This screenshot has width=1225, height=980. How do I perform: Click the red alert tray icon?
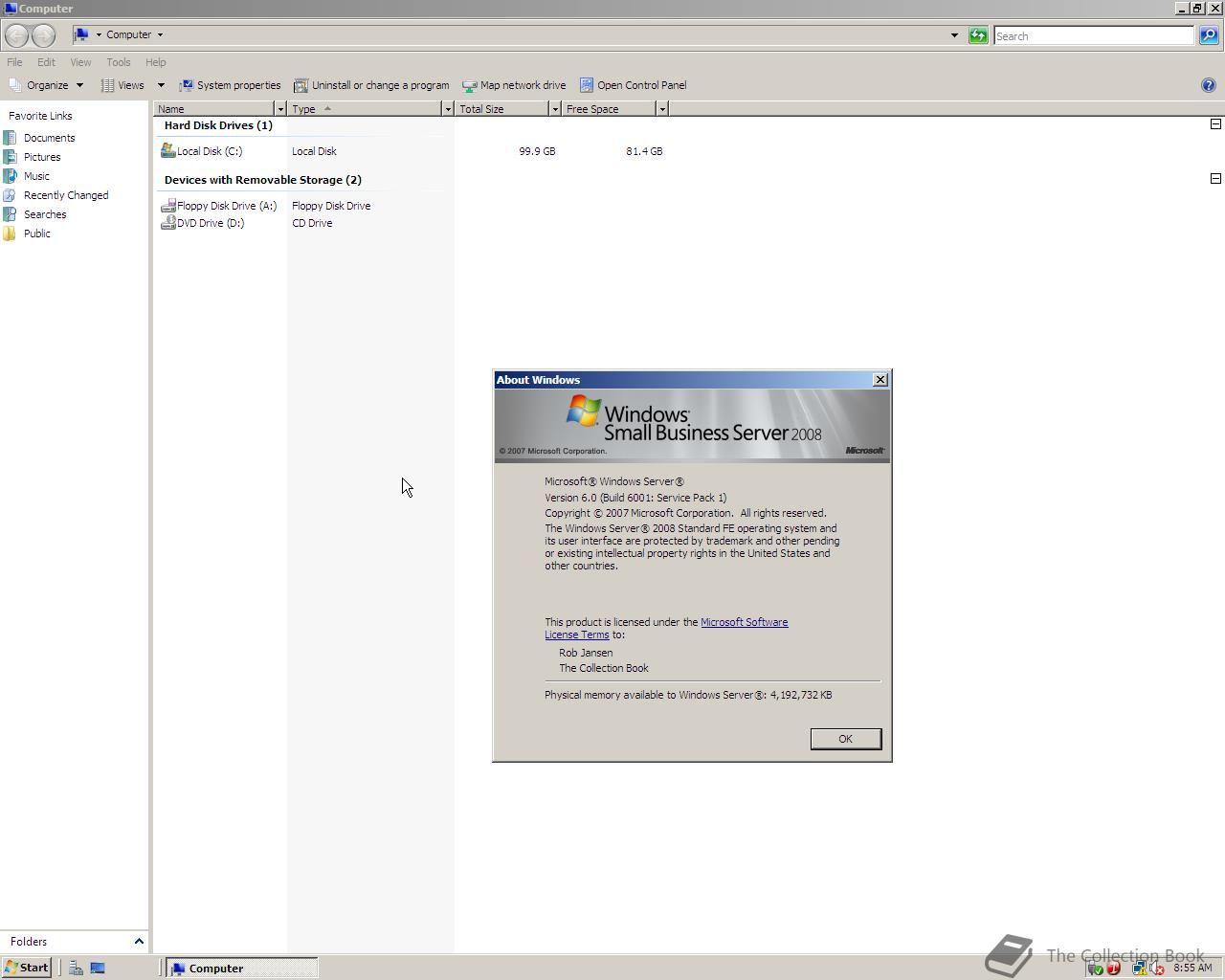(x=1113, y=969)
